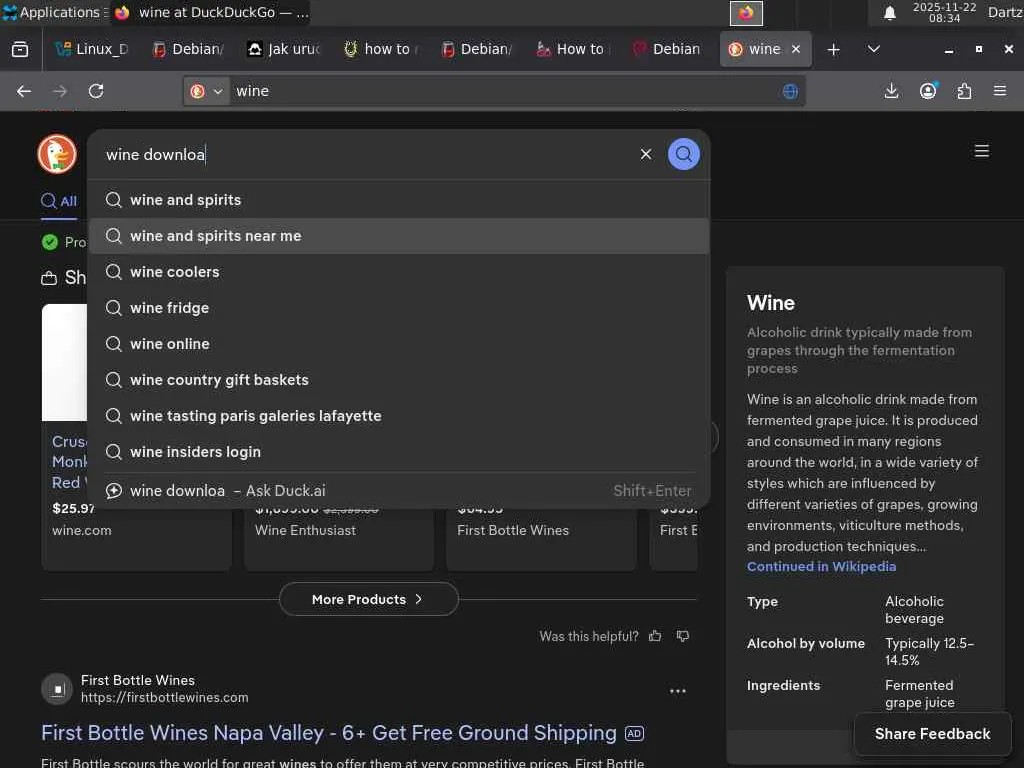The height and width of the screenshot is (768, 1024).
Task: Click the wine downloa search input
Action: [x=366, y=154]
